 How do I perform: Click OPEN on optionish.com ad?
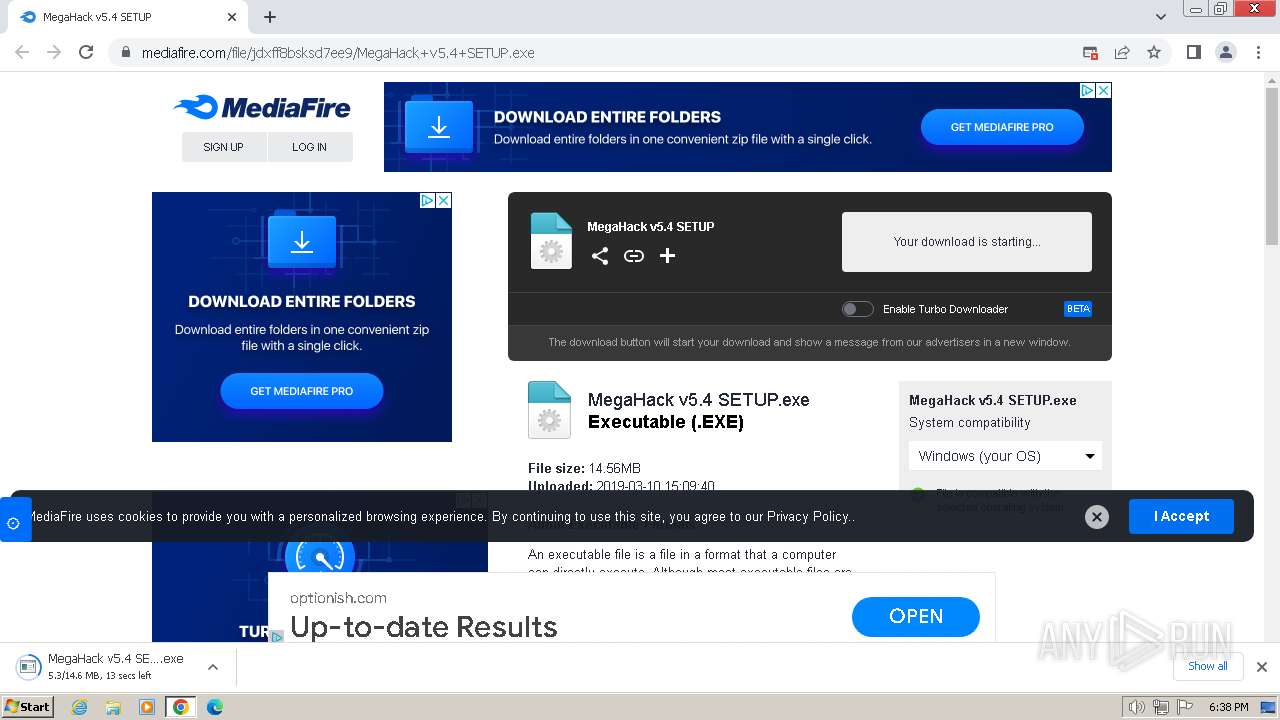[916, 617]
